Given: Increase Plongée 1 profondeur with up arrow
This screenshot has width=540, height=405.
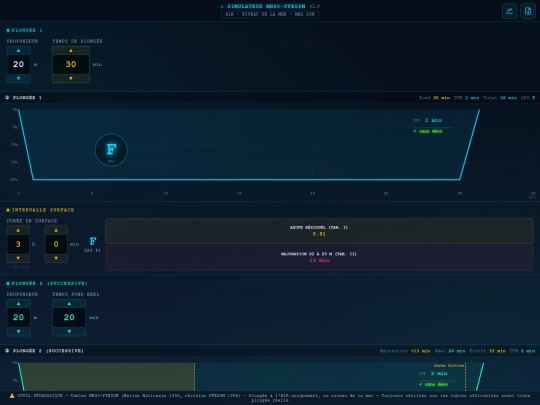Looking at the screenshot, I should click(x=19, y=51).
